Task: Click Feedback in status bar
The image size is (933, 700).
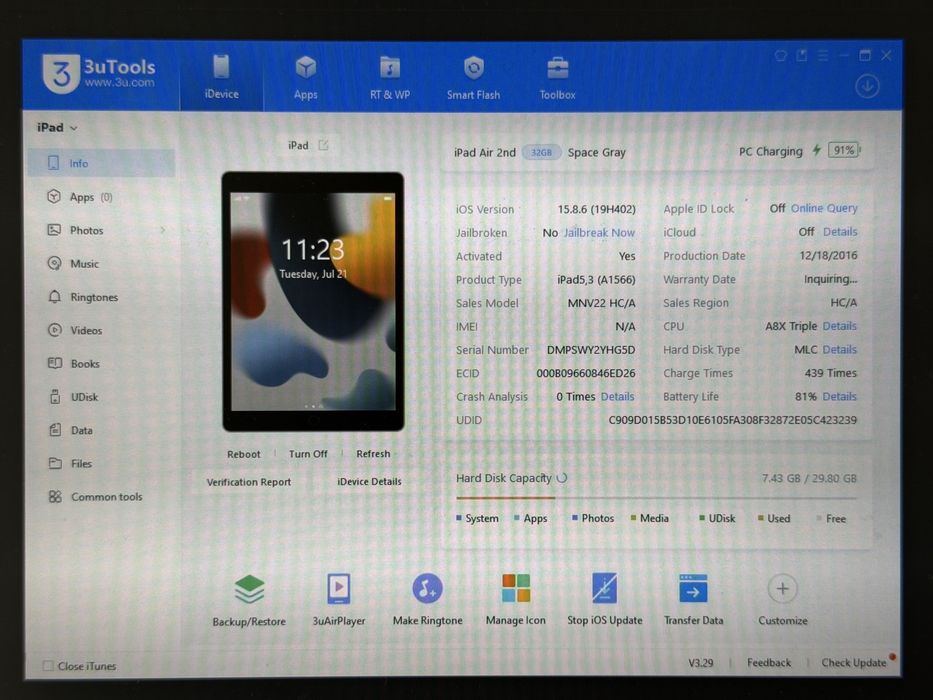Action: (x=769, y=662)
